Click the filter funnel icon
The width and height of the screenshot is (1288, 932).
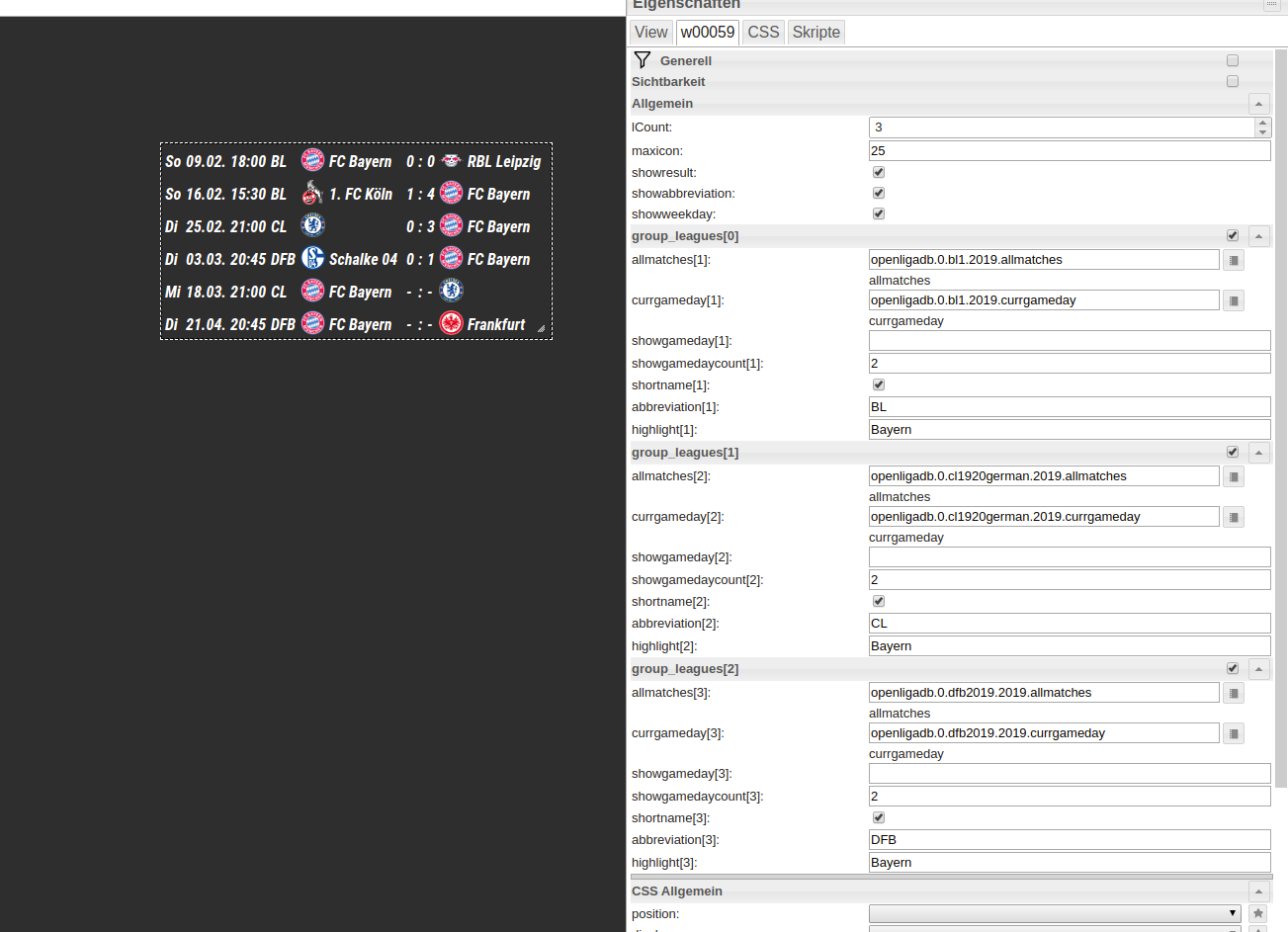click(x=643, y=60)
